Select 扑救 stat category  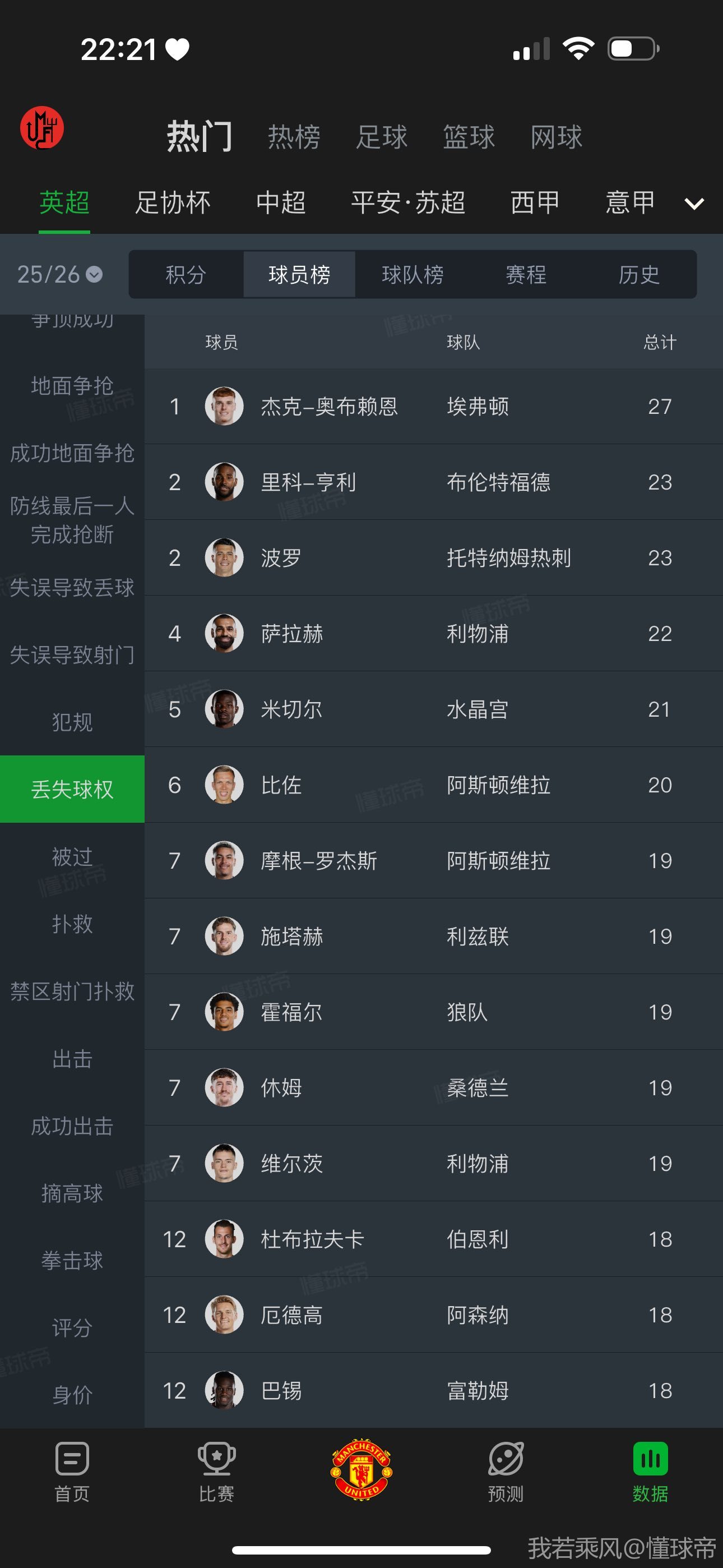(72, 924)
